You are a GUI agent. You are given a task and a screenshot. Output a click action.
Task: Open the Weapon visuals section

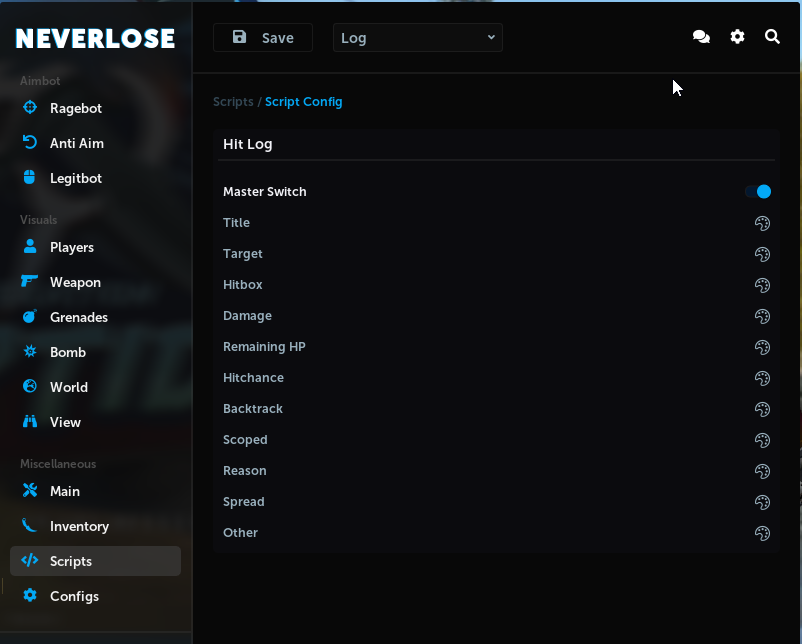(x=75, y=282)
